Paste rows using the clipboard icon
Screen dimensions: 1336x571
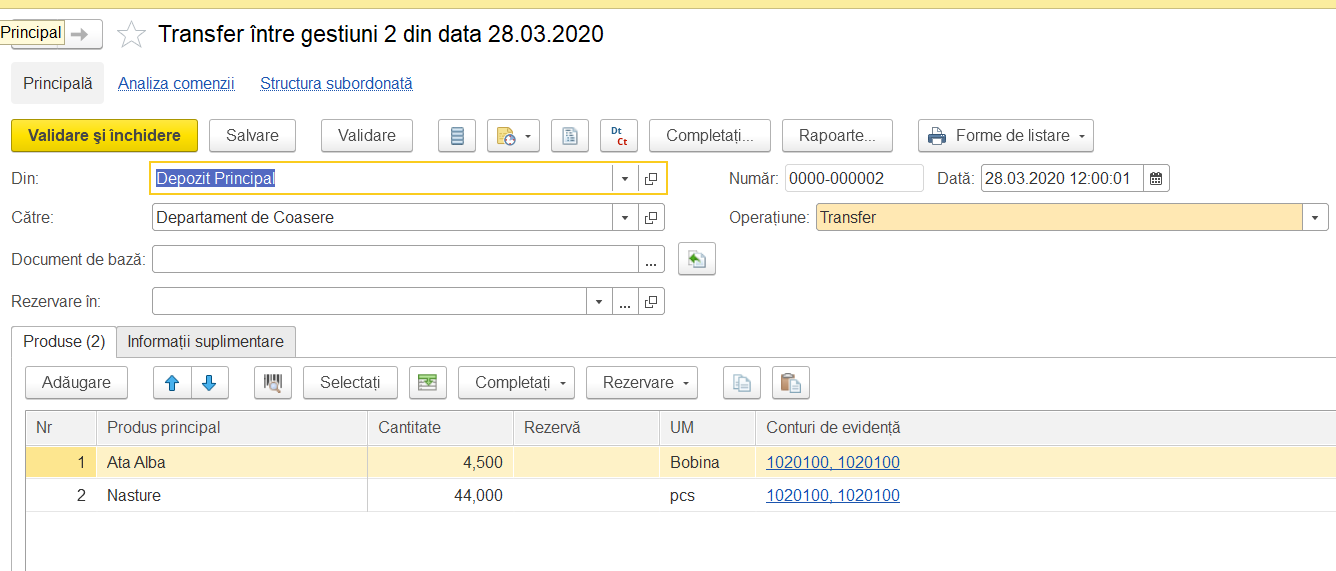791,383
